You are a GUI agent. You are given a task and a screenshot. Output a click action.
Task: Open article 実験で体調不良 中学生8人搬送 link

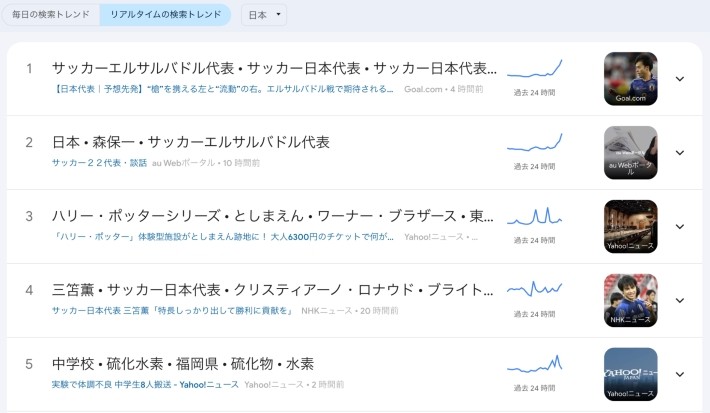coord(145,384)
